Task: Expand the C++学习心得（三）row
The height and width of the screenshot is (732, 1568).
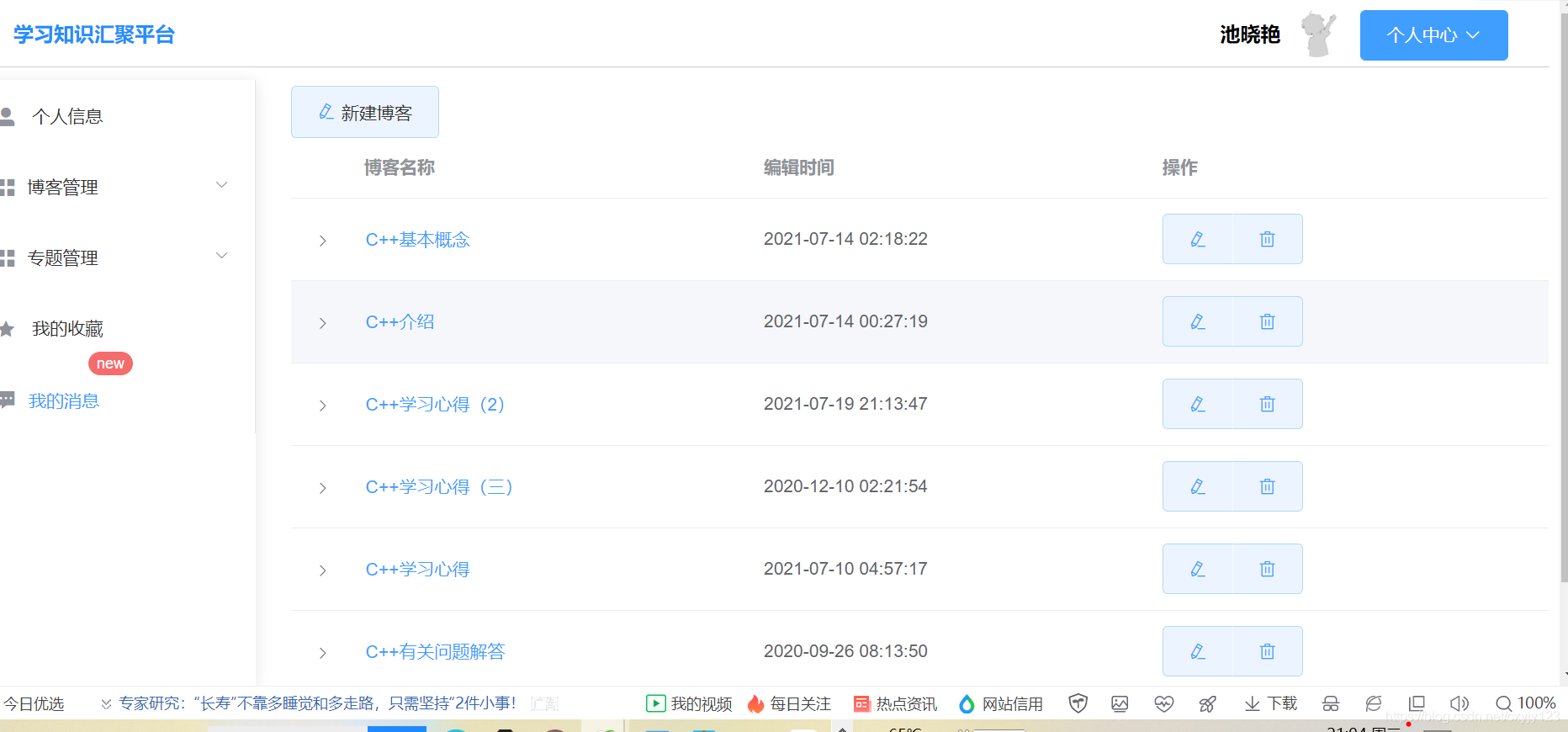Action: point(323,488)
